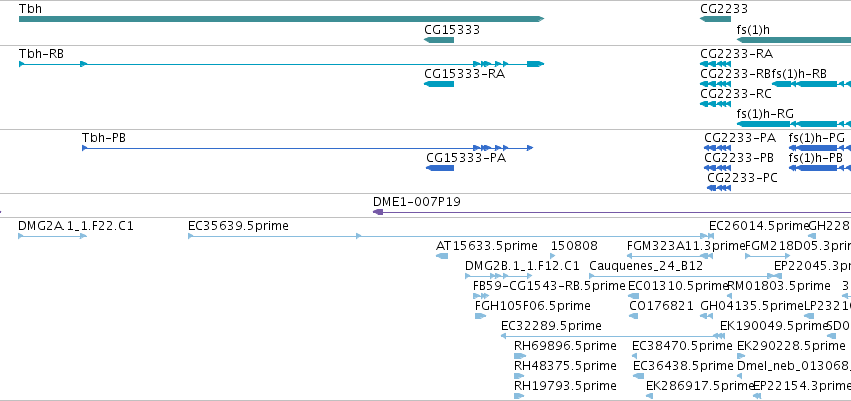
Task: Select the CG2233-PB protein label
Action: (739, 158)
